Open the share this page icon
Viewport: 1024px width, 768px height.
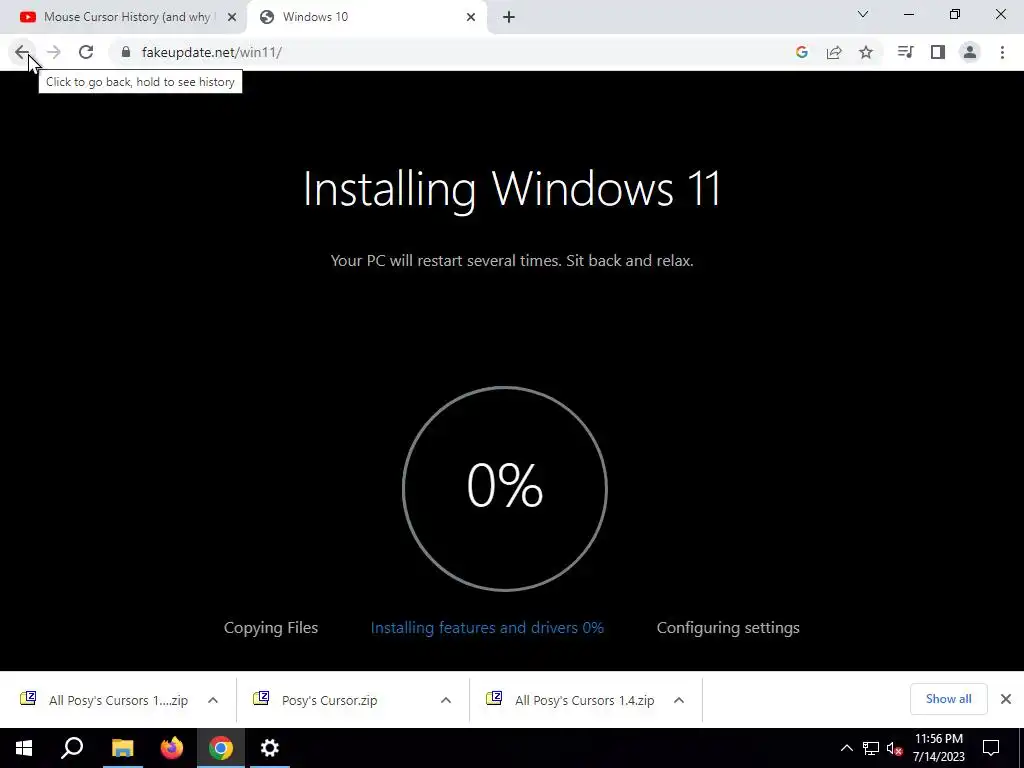coord(834,52)
